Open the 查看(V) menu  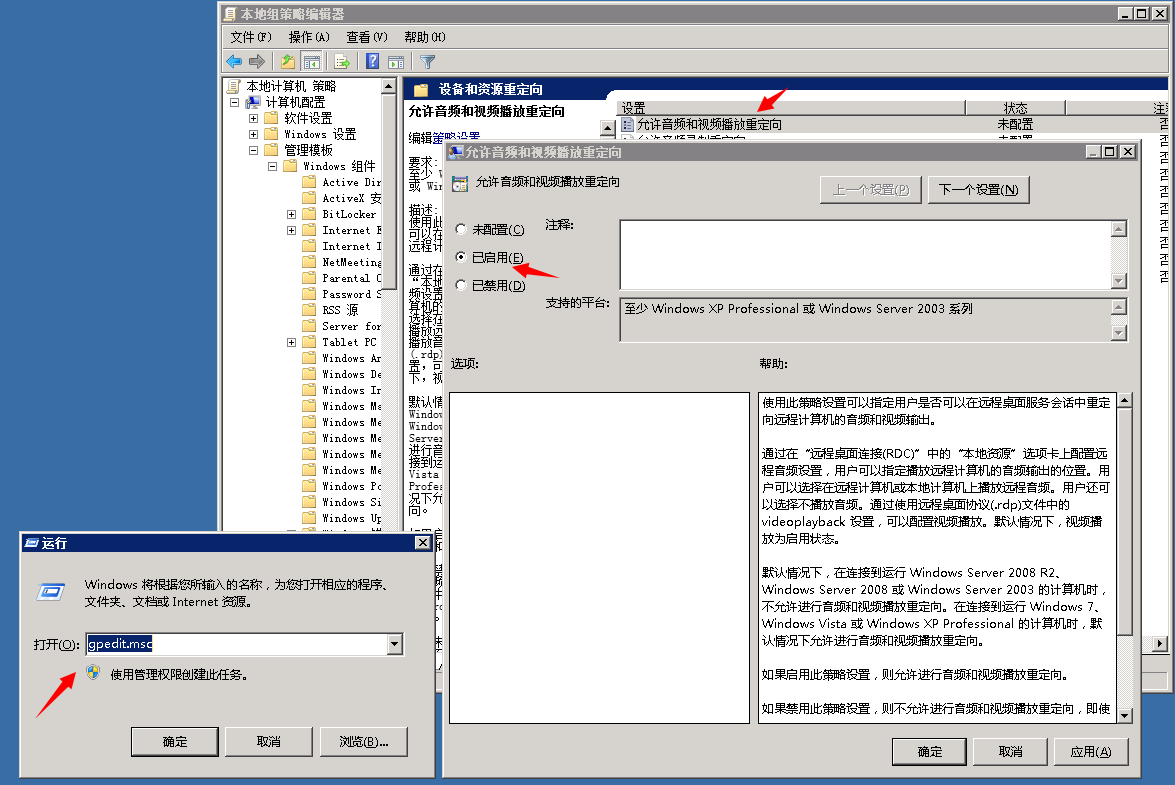pos(366,37)
